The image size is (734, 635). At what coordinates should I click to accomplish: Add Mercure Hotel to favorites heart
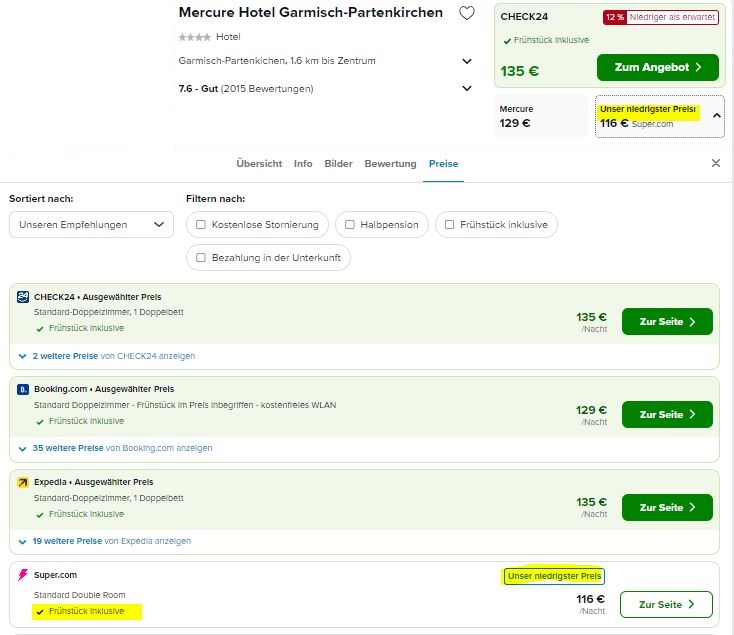[467, 13]
